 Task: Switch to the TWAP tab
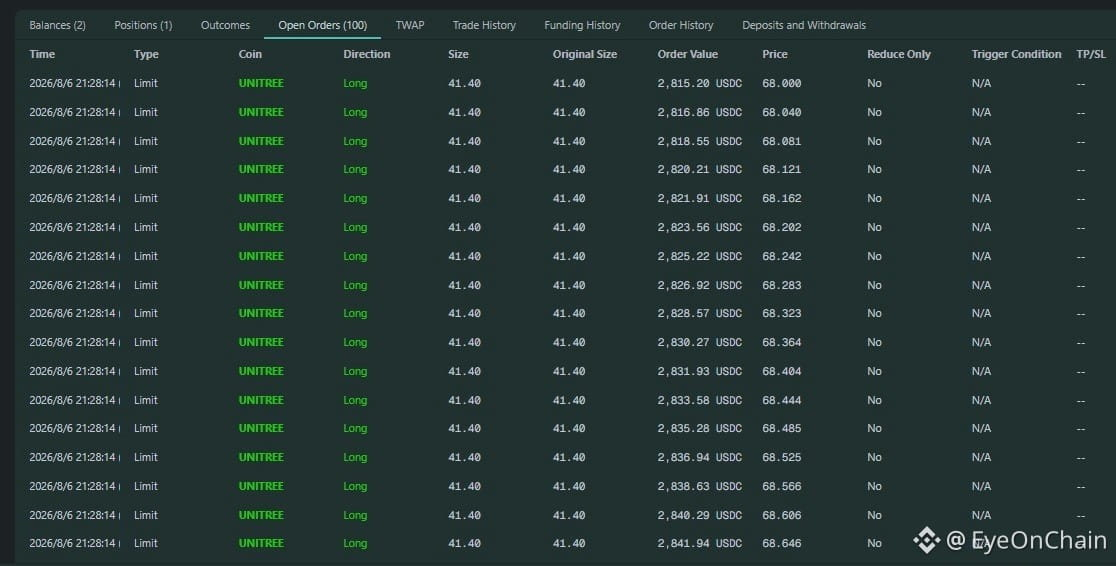pos(410,25)
